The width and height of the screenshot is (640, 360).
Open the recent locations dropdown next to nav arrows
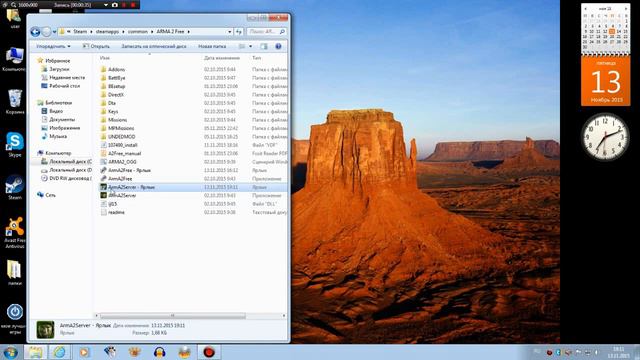pyautogui.click(x=54, y=32)
